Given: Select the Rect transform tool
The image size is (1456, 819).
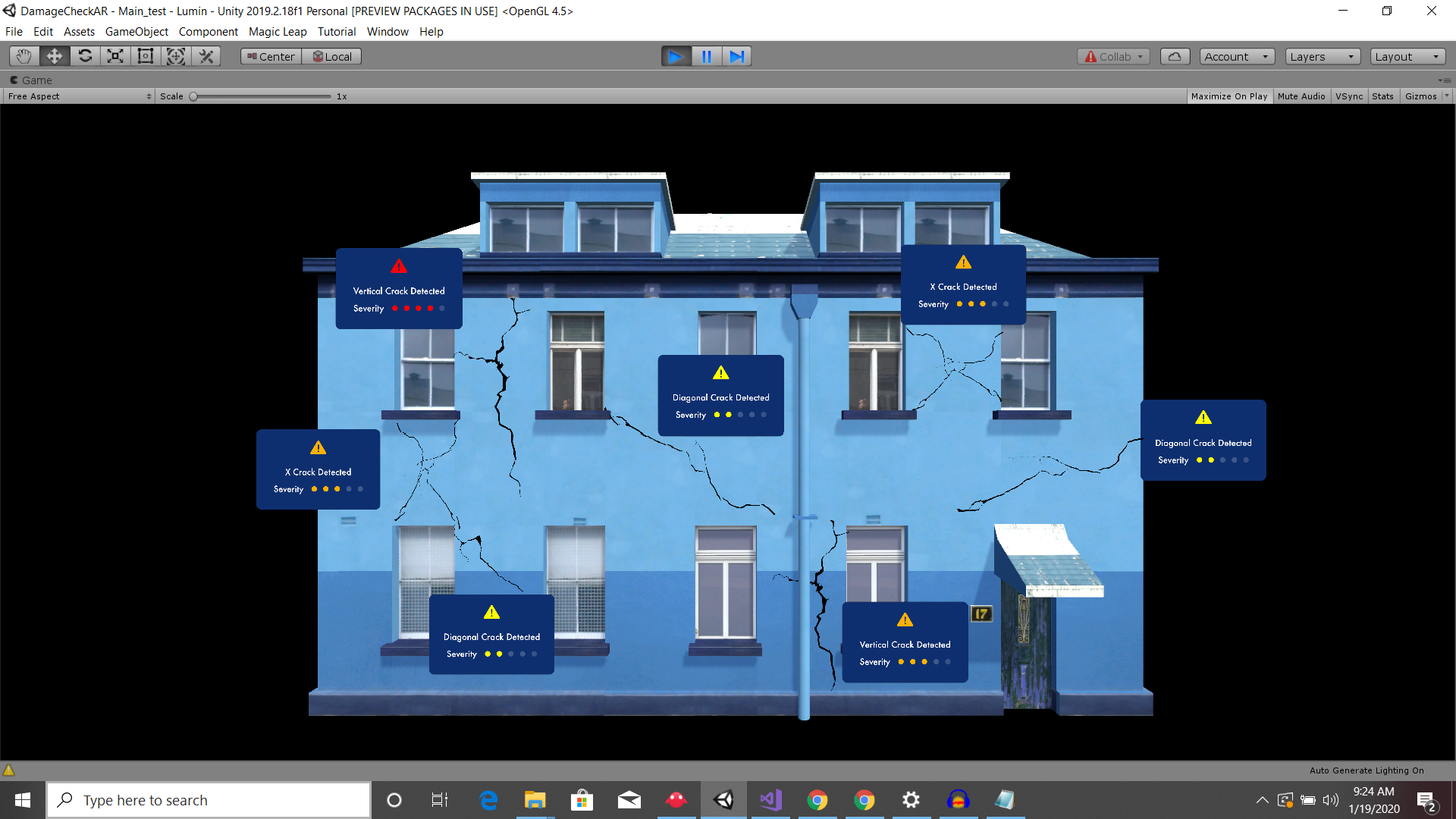Looking at the screenshot, I should (x=145, y=56).
